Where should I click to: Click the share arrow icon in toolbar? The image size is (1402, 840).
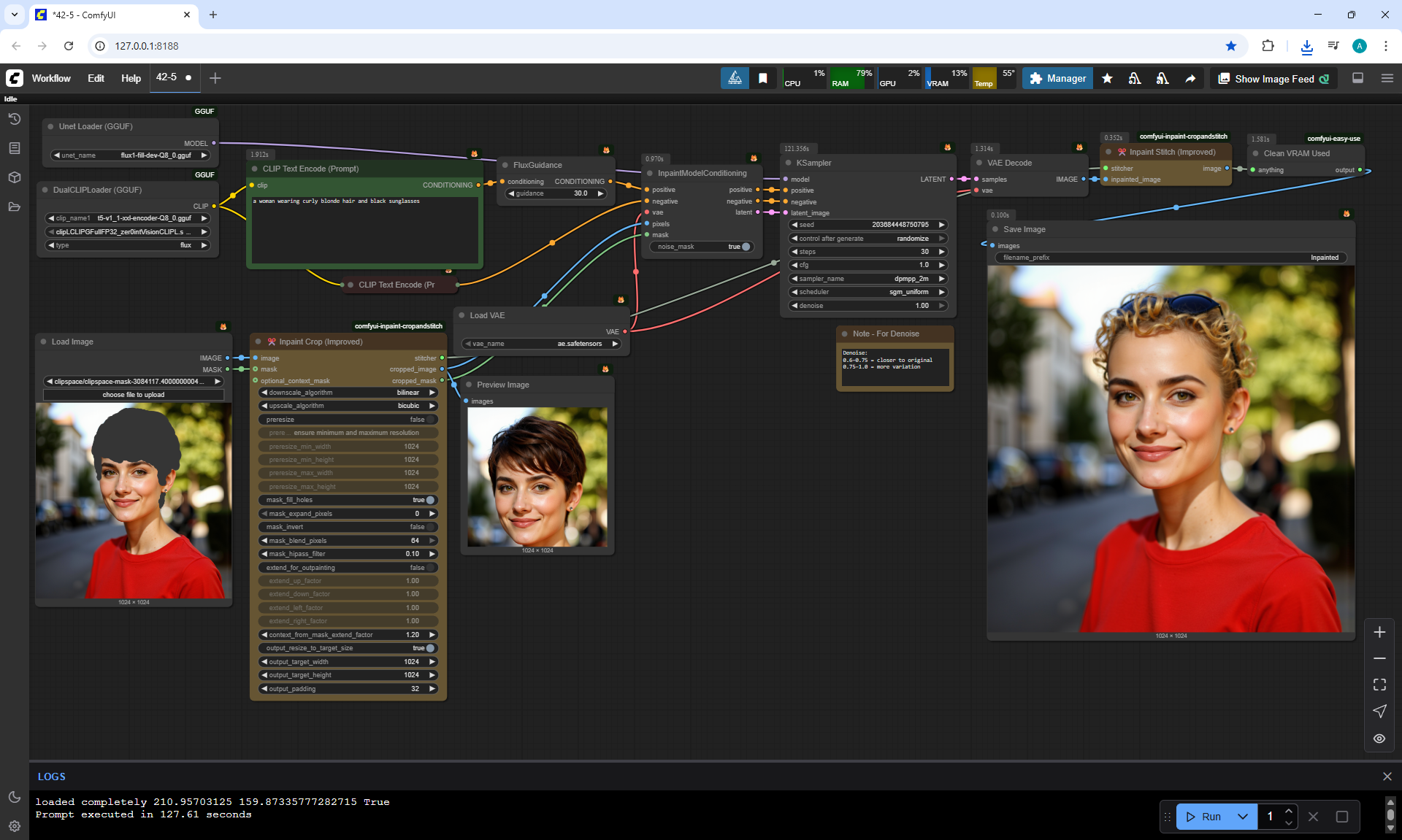tap(1190, 79)
